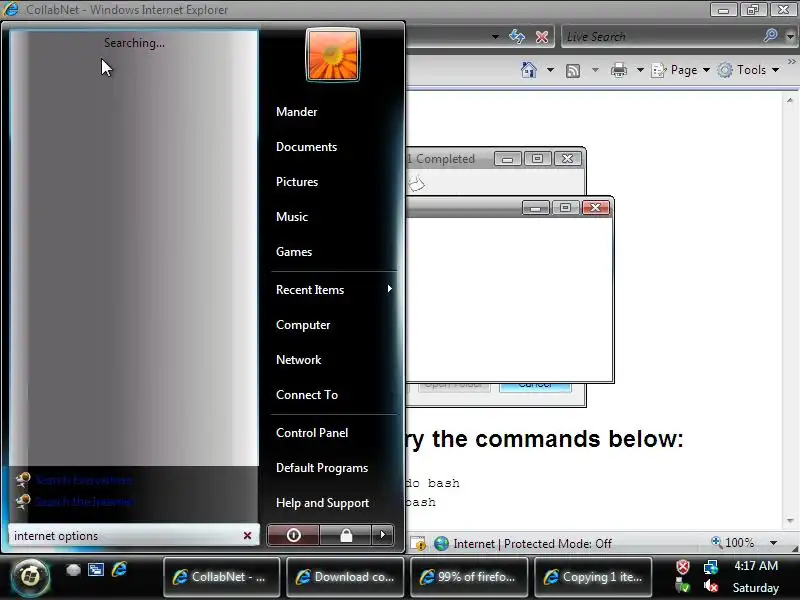The image size is (800, 600).
Task: Open shutdown options arrow menu
Action: pyautogui.click(x=383, y=535)
